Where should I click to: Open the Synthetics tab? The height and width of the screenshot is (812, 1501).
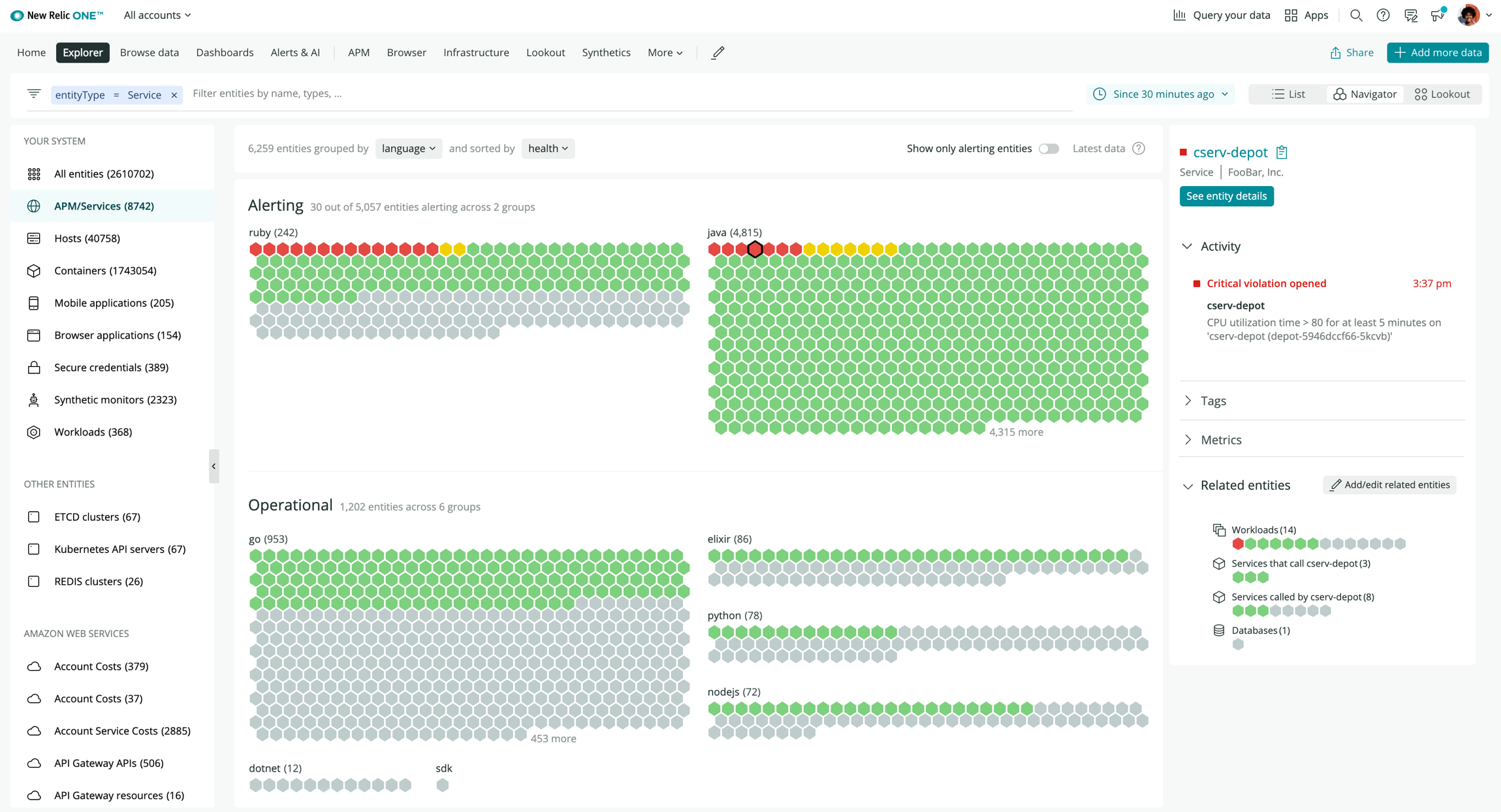click(x=606, y=52)
